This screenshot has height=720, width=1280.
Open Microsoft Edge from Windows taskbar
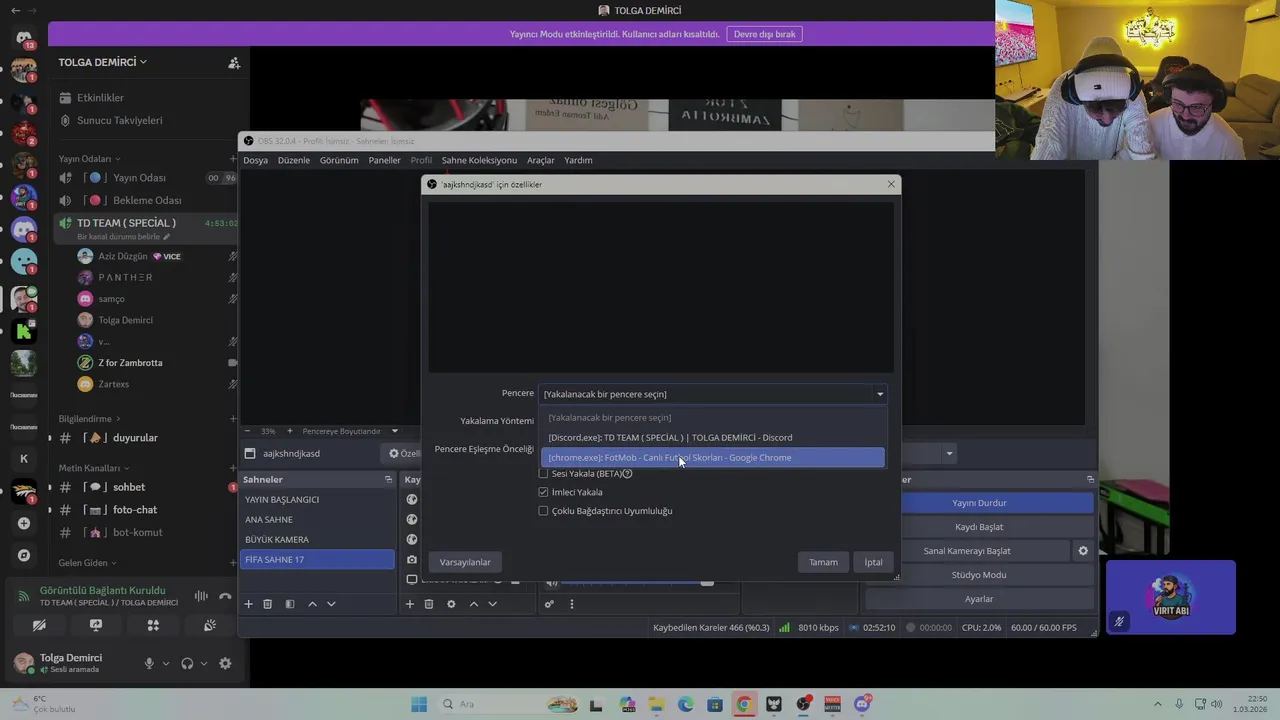[x=685, y=704]
